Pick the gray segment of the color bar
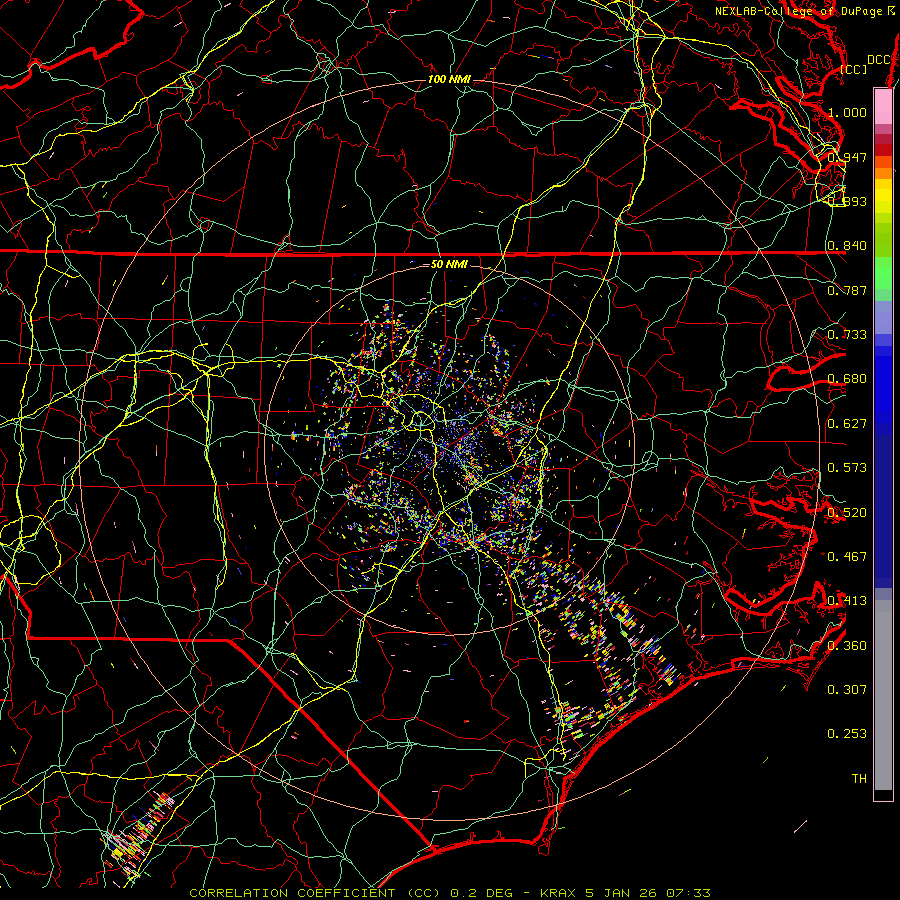The width and height of the screenshot is (900, 900). tap(883, 695)
